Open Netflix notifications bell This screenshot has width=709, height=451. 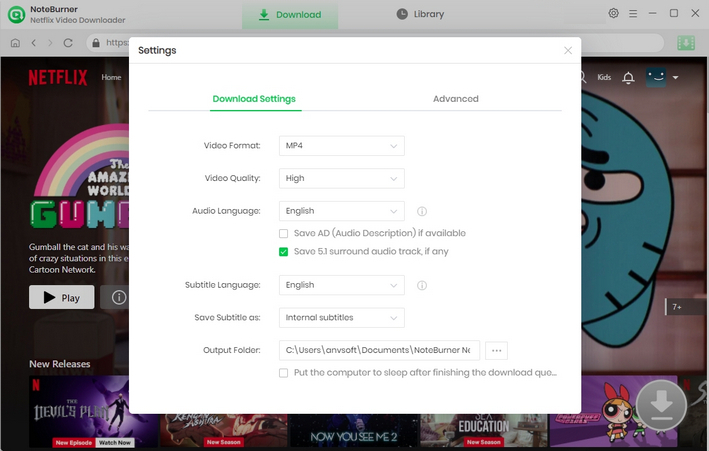click(628, 78)
